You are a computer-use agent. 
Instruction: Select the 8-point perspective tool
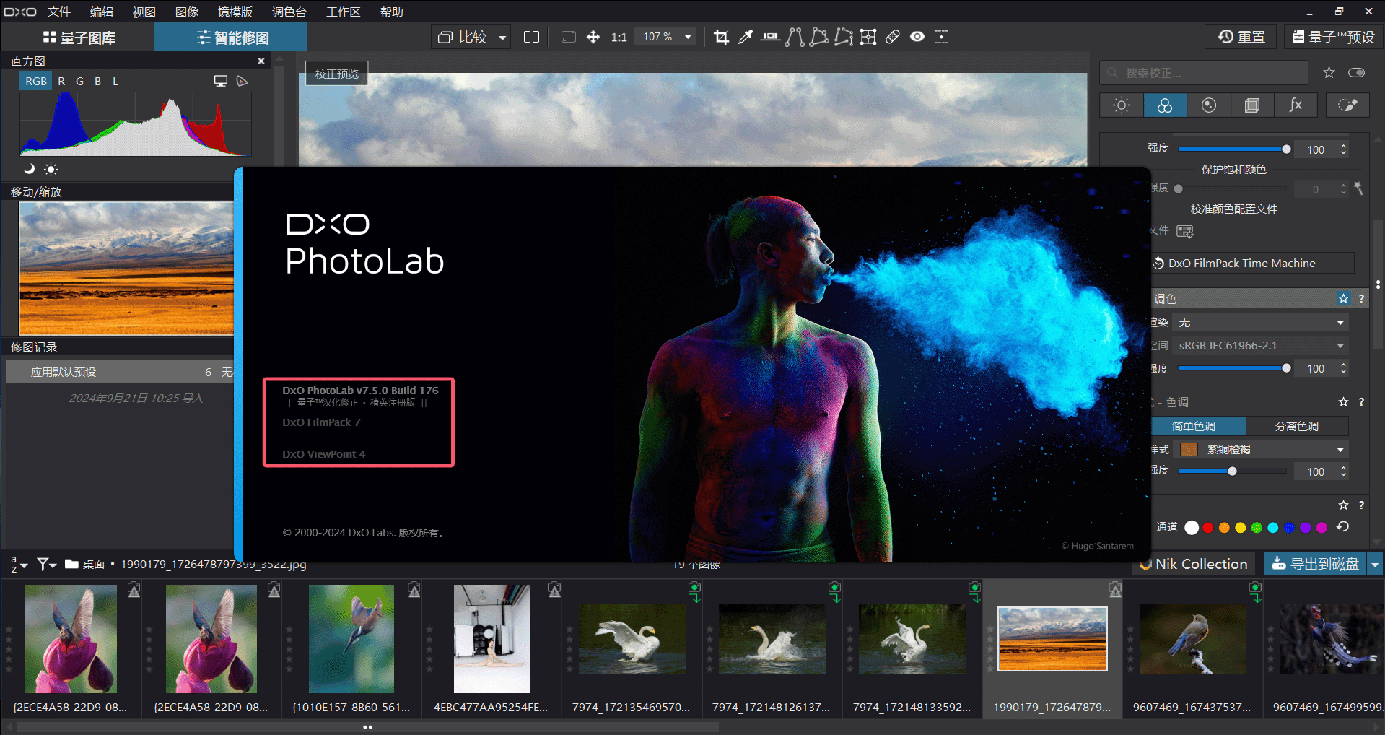coord(843,37)
